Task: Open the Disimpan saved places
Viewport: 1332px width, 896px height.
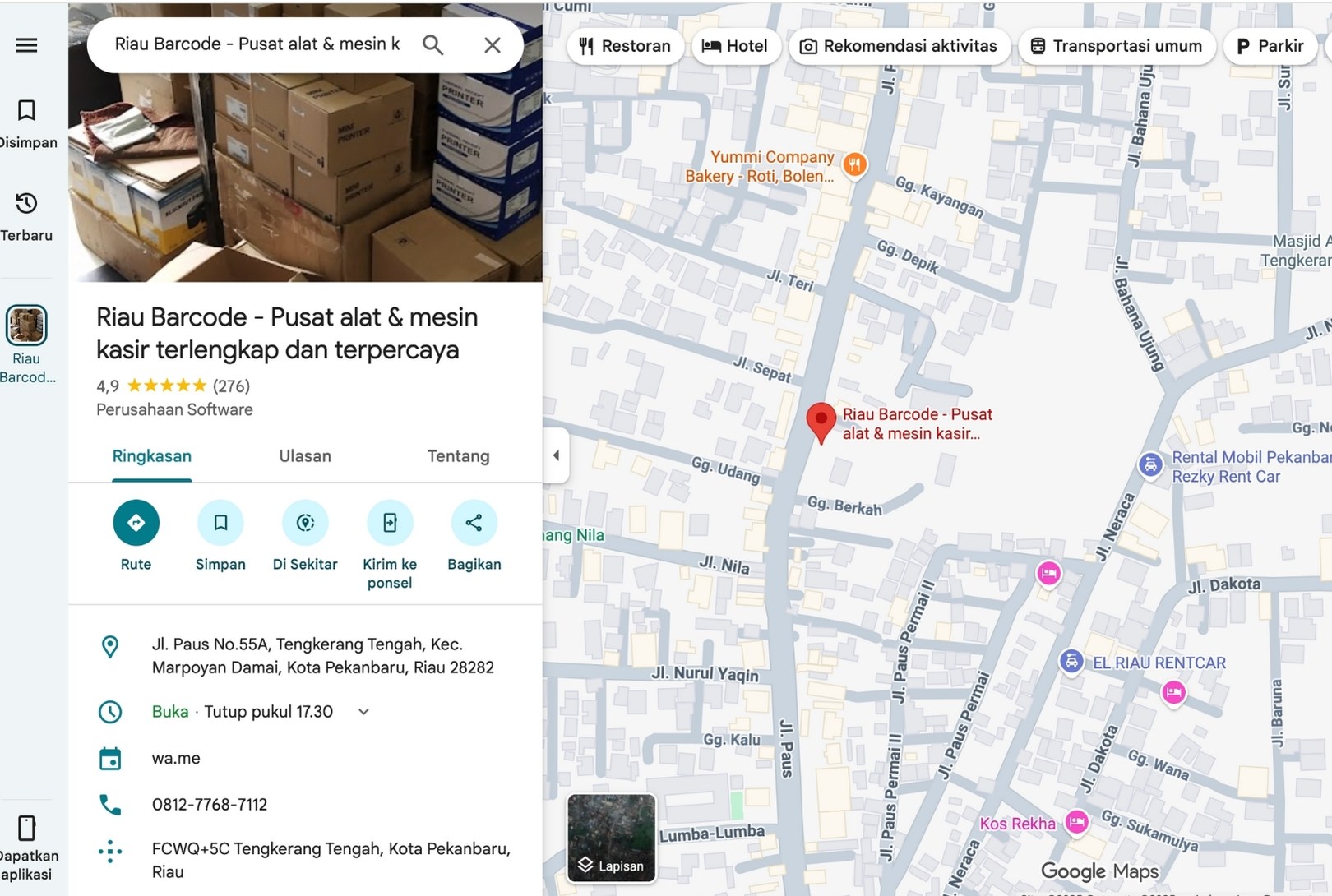Action: (26, 123)
